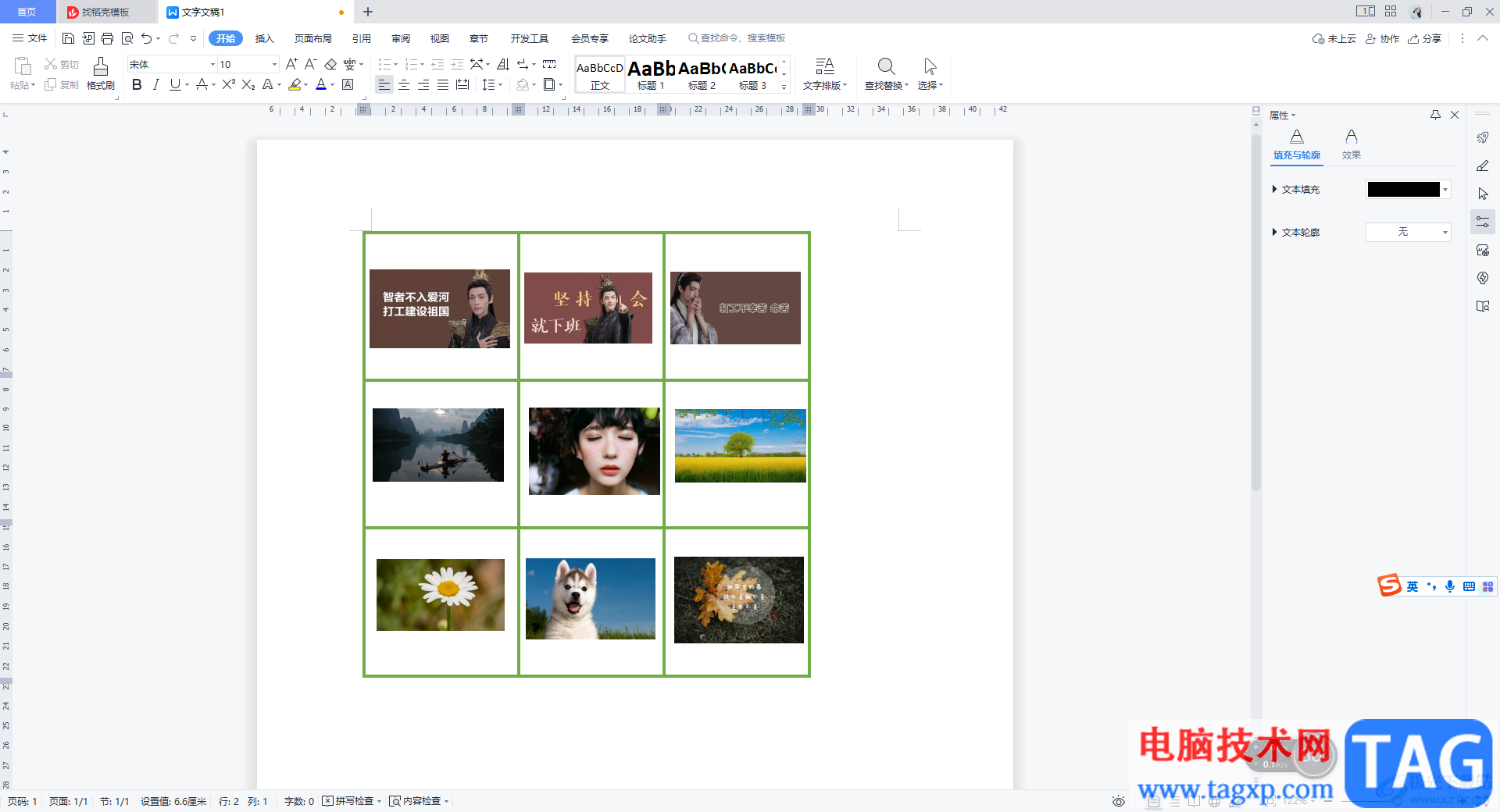
Task: Switch to the 视图 ribbon tab
Action: pyautogui.click(x=440, y=38)
